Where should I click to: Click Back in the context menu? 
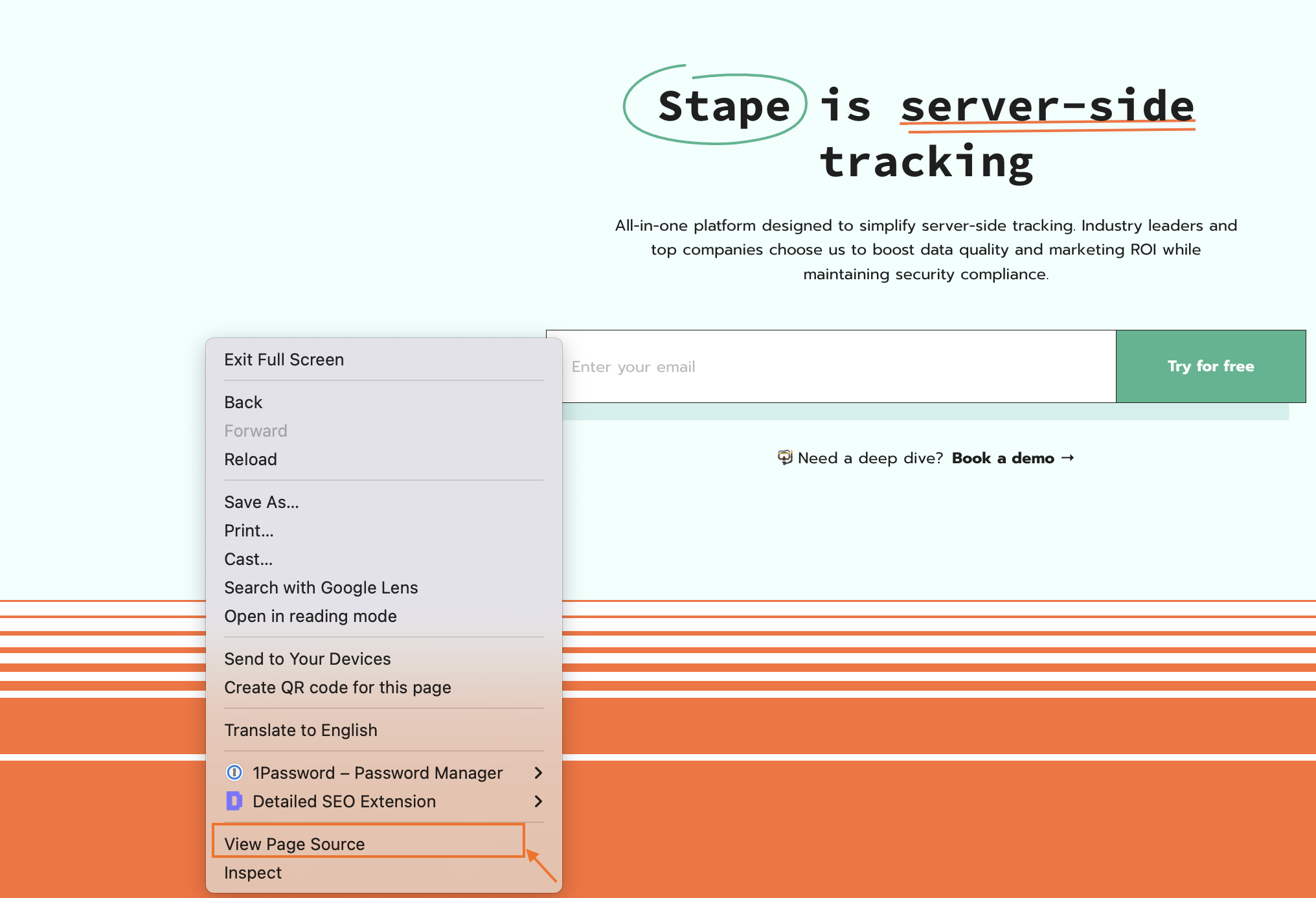[244, 402]
